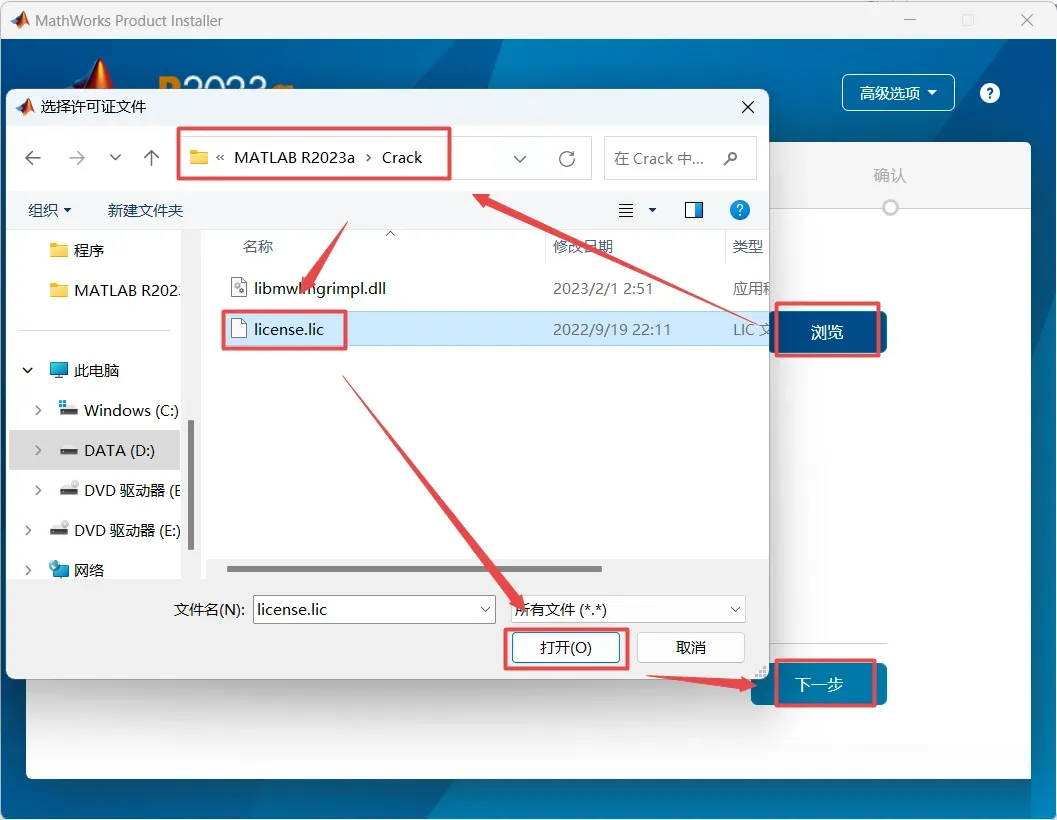The height and width of the screenshot is (820, 1057).
Task: Expand the 网络 tree node
Action: [x=28, y=570]
